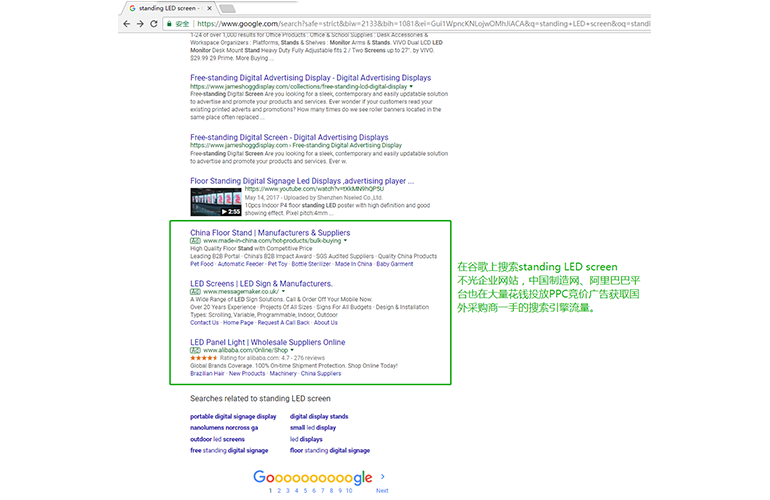Click the Google URL in the address bar
Screen dimensions: 770x500
click(x=423, y=24)
